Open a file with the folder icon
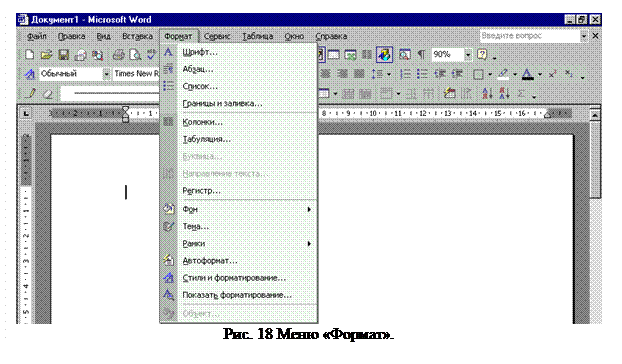The width and height of the screenshot is (622, 364). 46,54
